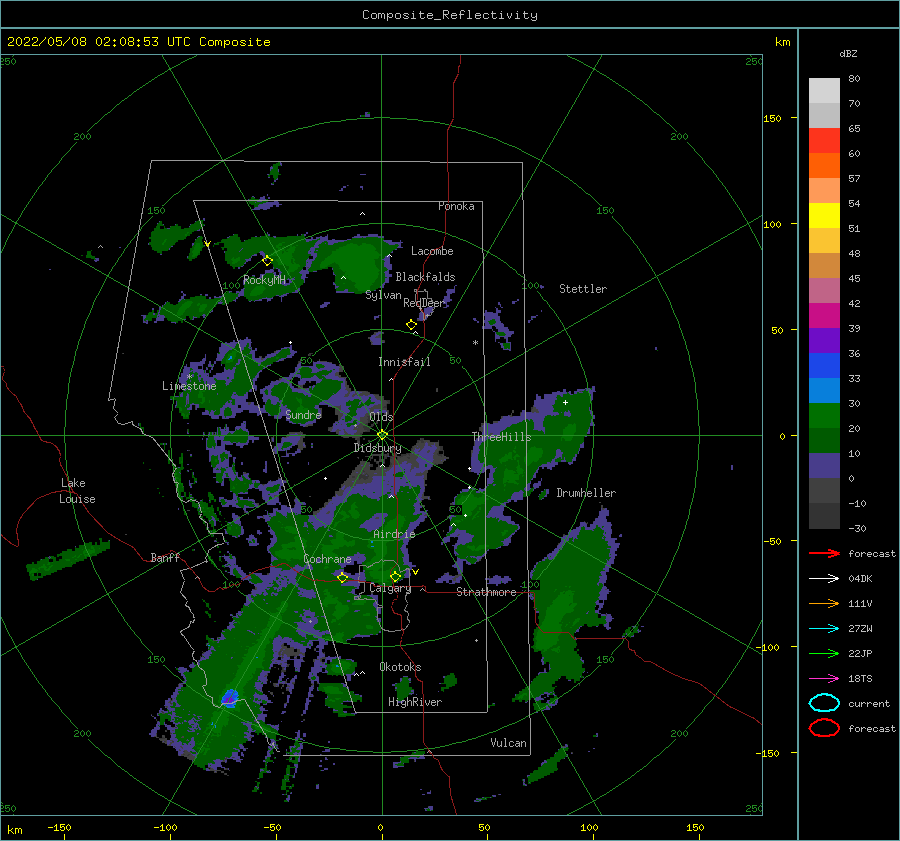This screenshot has height=841, width=900.
Task: Click the yellow diamond radar center at Didsbury
Action: click(x=382, y=435)
